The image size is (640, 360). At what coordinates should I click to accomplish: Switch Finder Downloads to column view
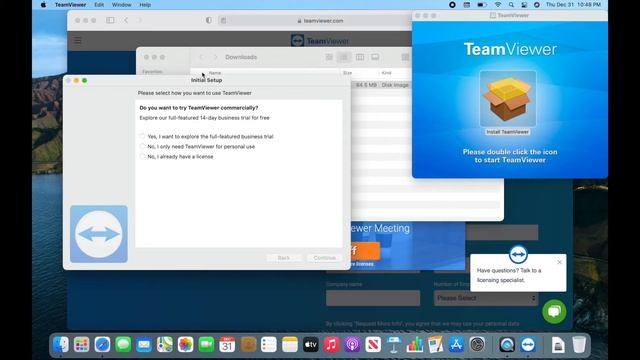pyautogui.click(x=360, y=57)
